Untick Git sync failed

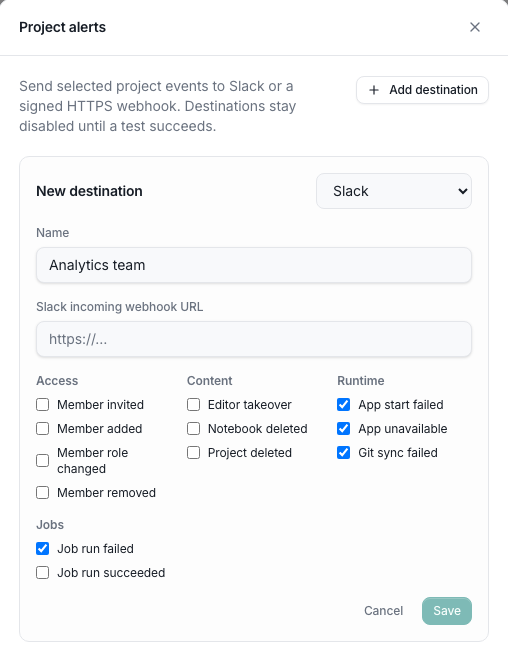coord(344,452)
